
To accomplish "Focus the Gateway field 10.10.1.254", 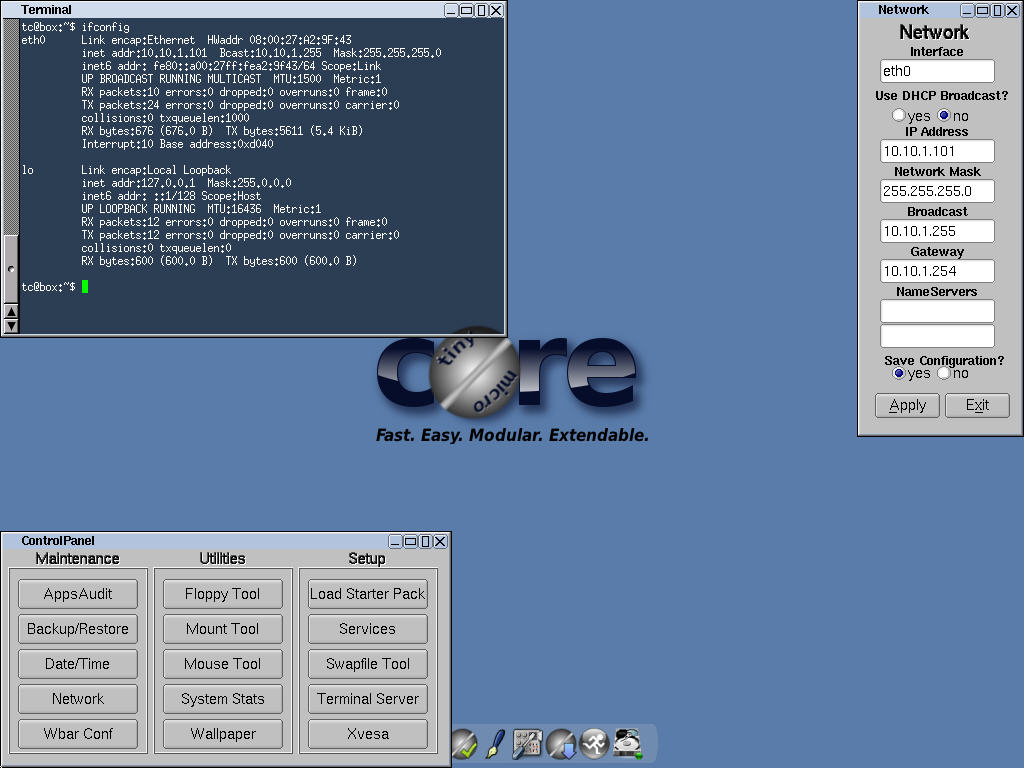I will coord(937,271).
